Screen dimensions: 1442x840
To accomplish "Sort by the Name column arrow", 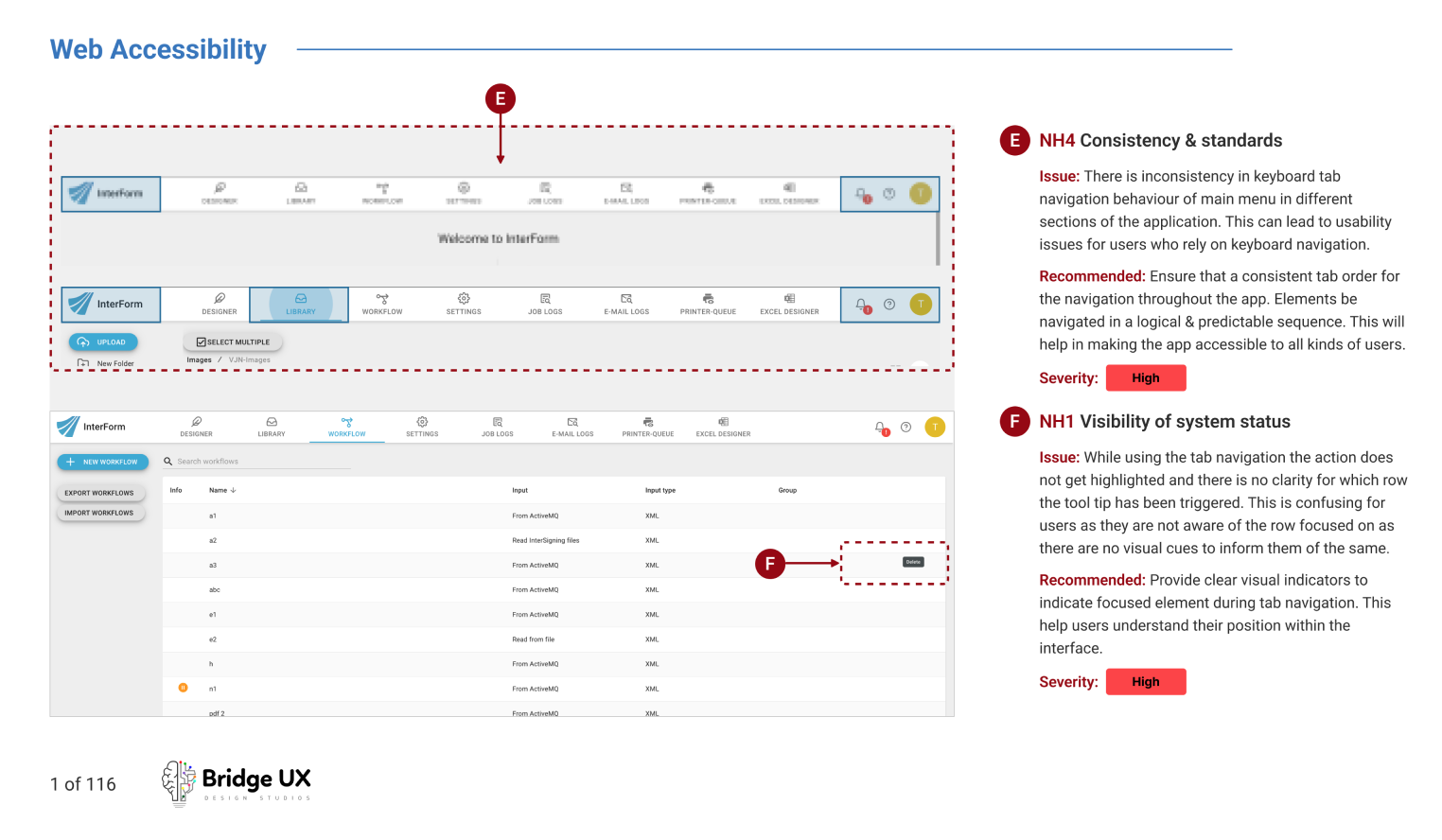I will click(x=234, y=490).
